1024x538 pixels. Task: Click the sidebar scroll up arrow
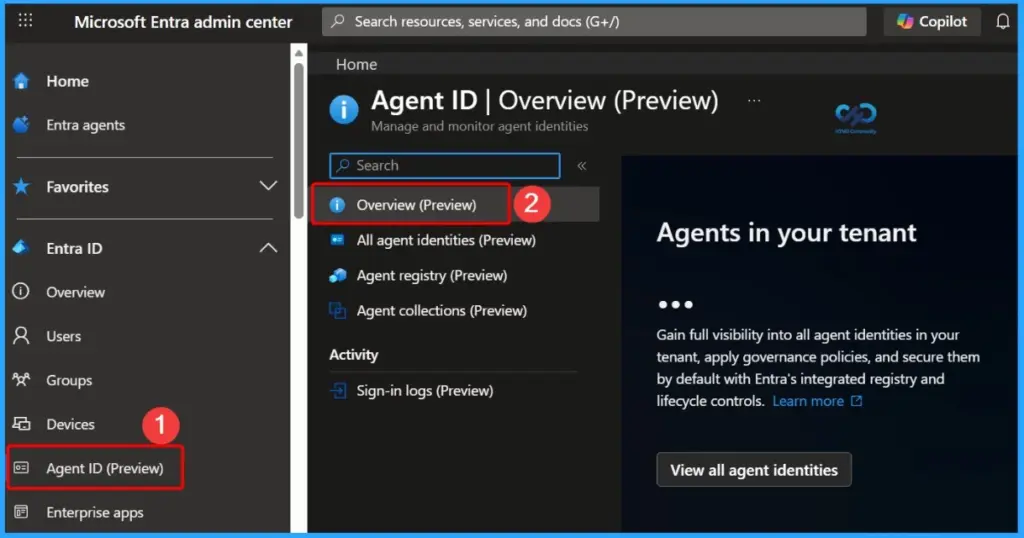(298, 54)
